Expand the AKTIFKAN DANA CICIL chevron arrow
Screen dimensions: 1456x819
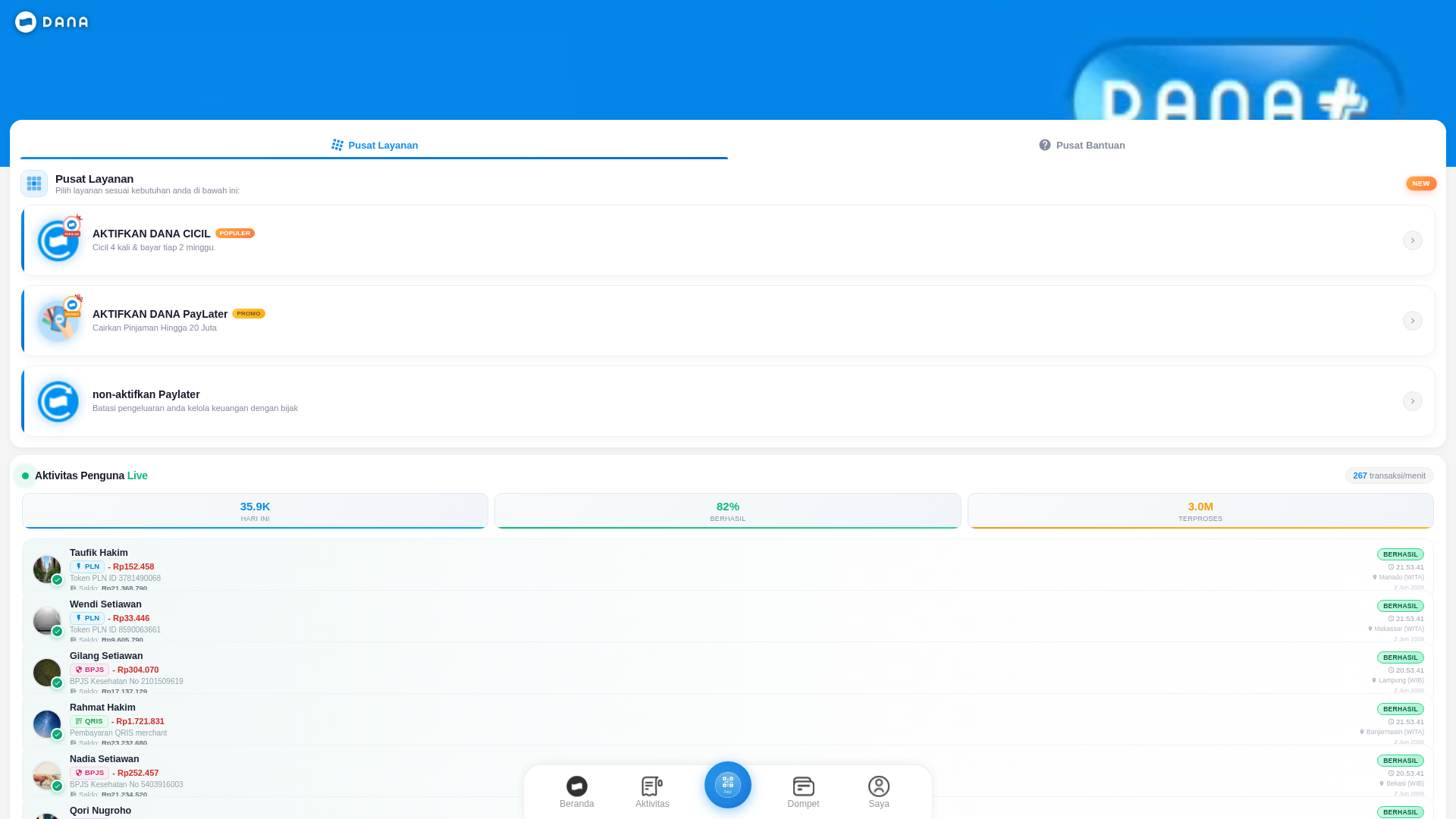1412,240
